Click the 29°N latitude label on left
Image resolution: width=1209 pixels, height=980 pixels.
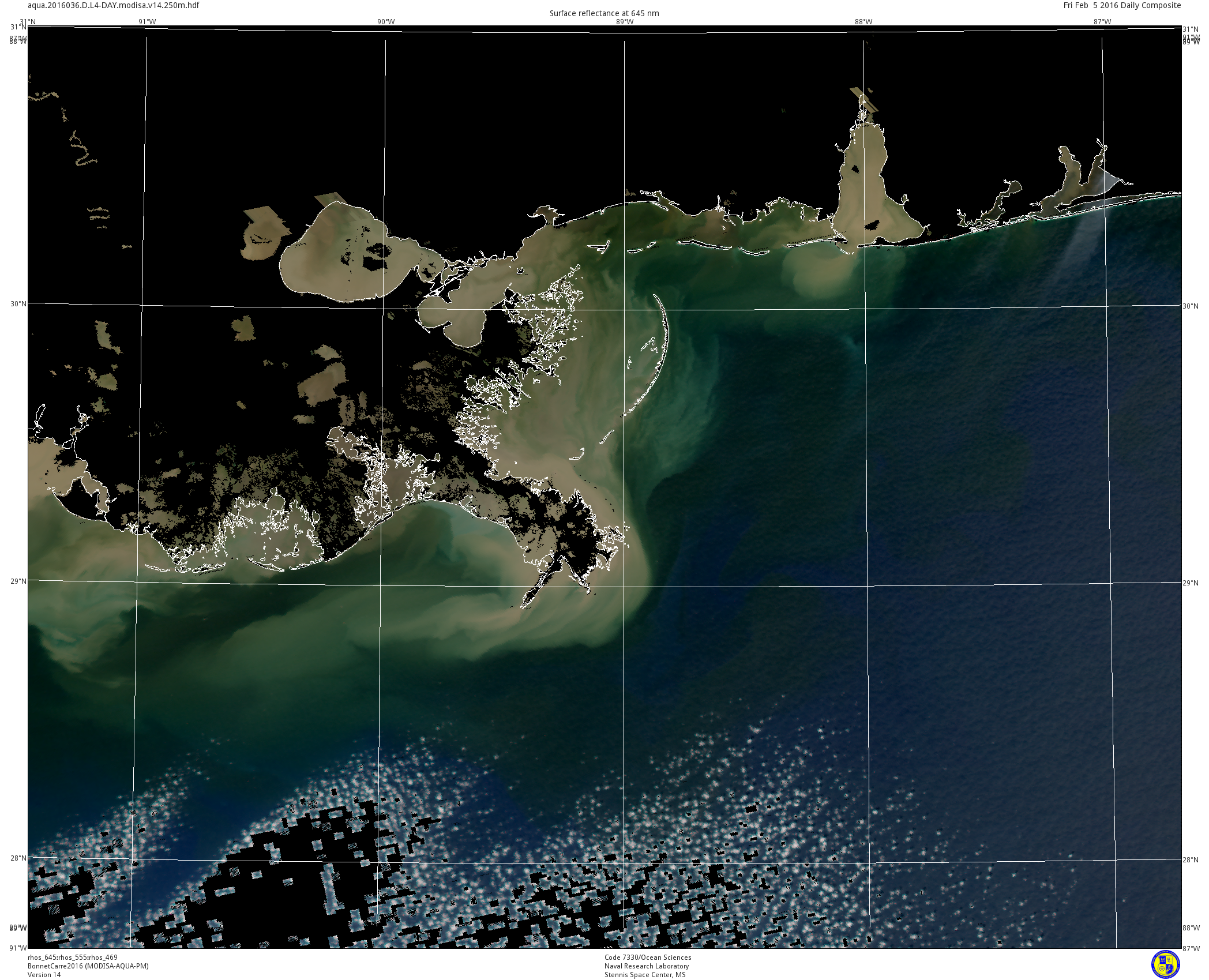(x=18, y=581)
